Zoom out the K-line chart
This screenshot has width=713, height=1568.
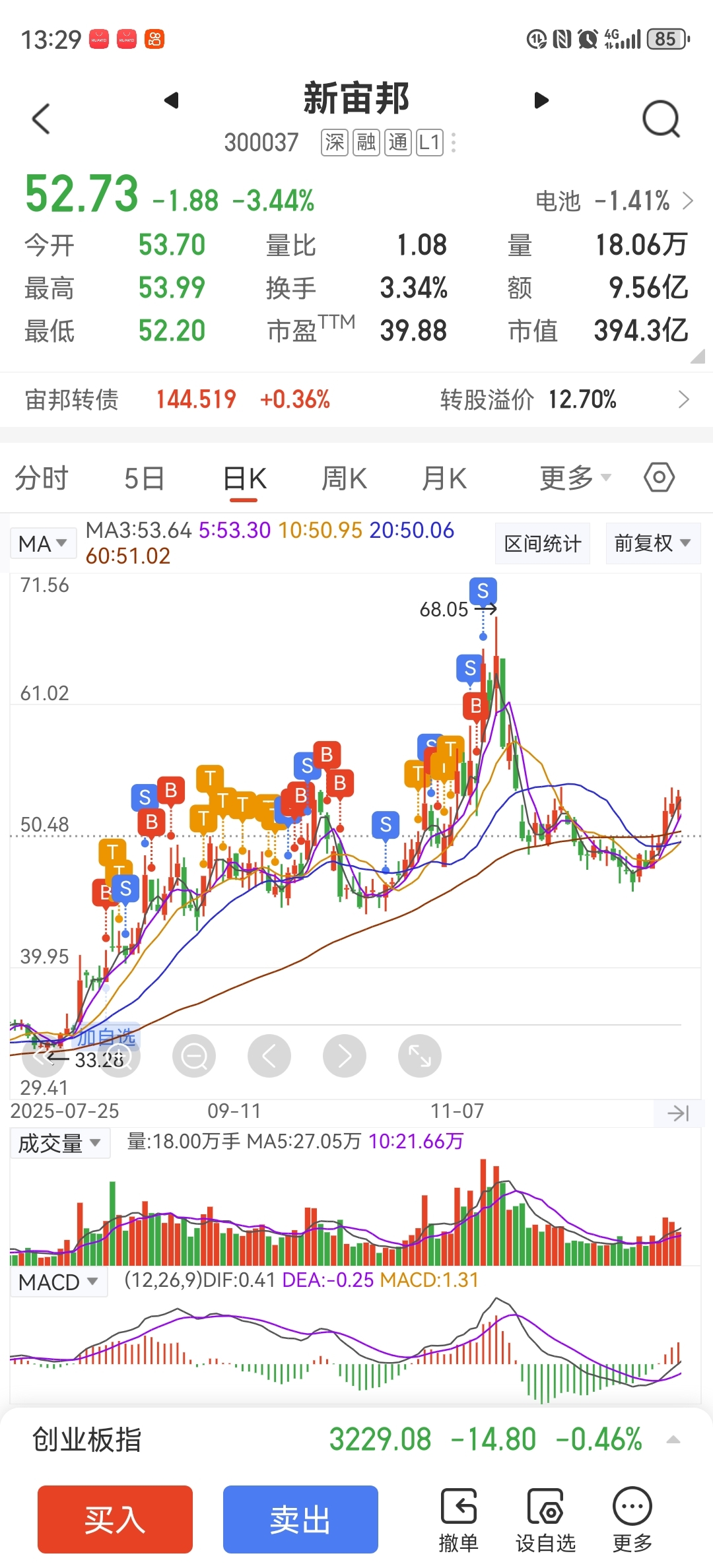pyautogui.click(x=194, y=1057)
